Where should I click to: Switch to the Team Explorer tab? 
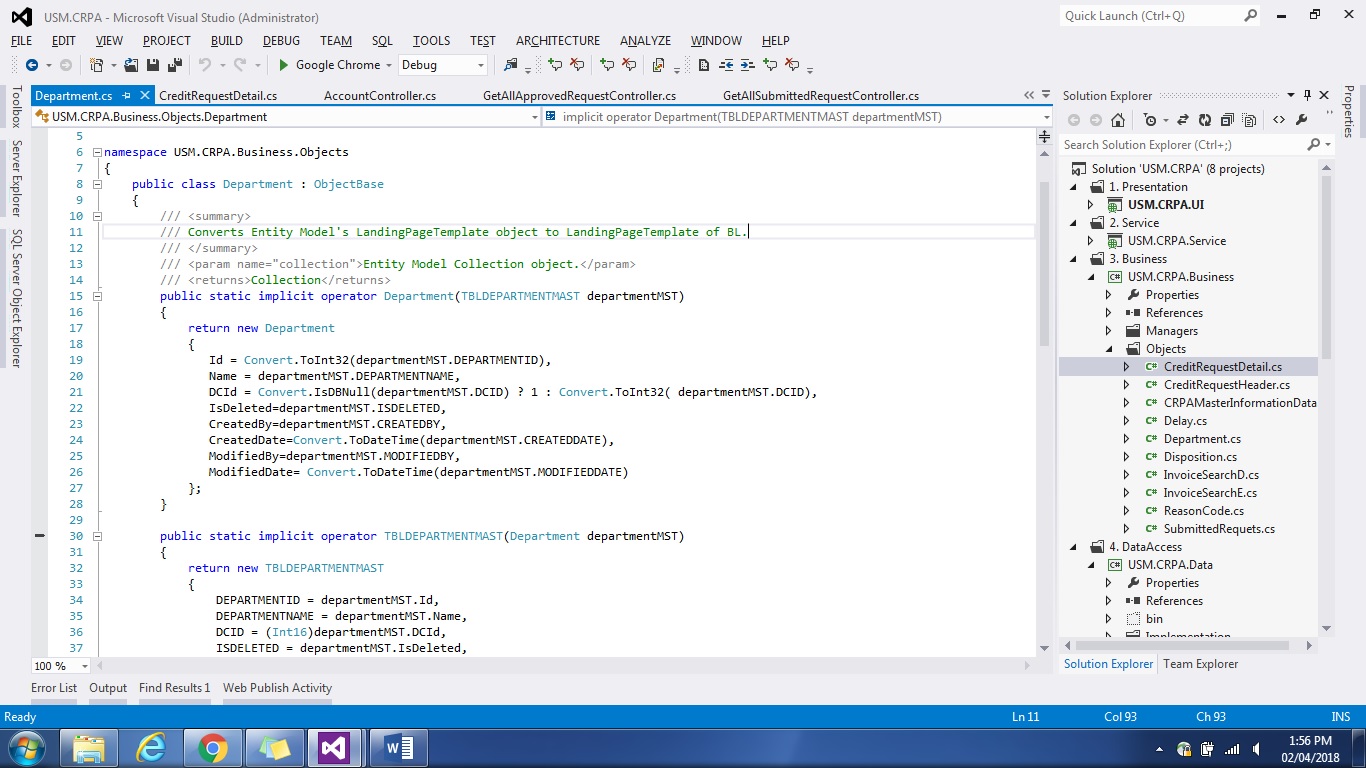tap(1200, 664)
